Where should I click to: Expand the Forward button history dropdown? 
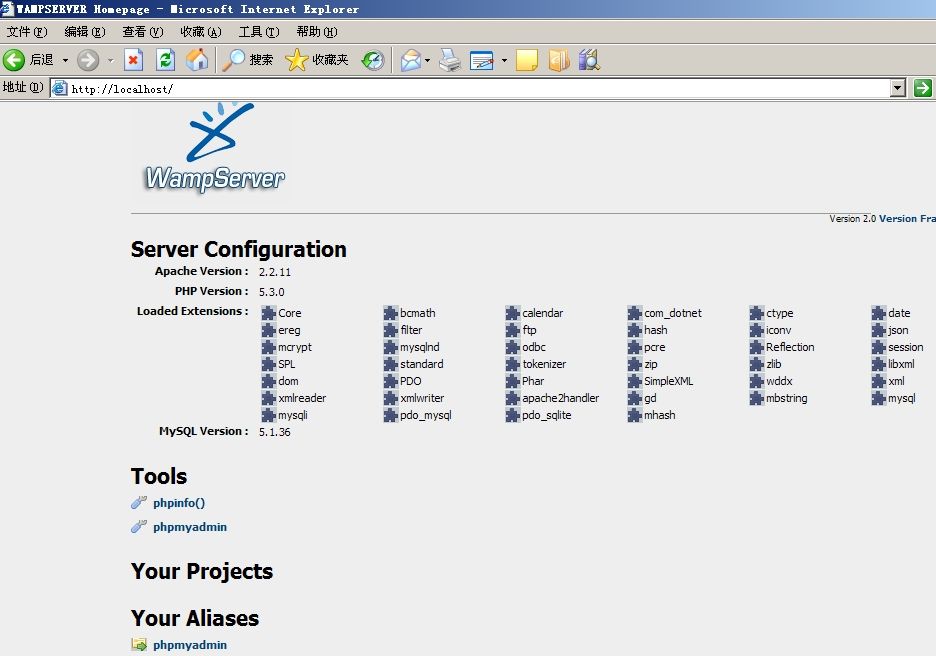[110, 60]
